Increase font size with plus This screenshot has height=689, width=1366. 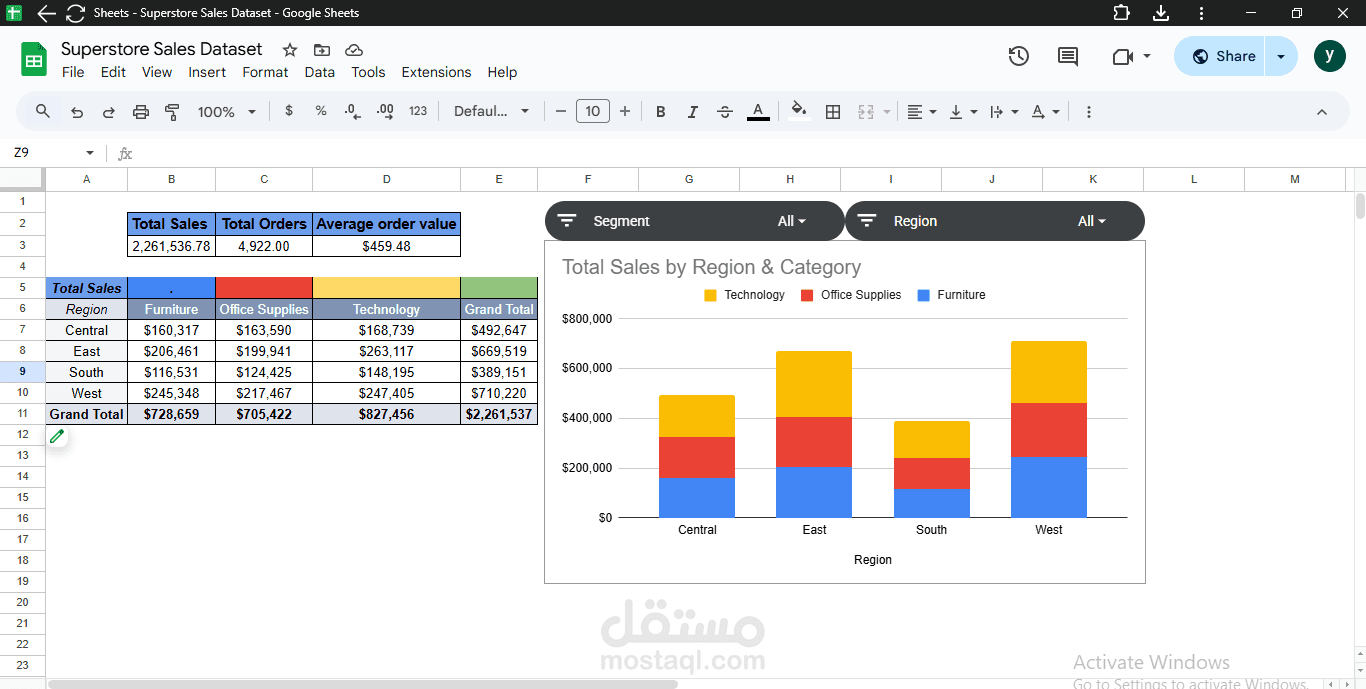click(625, 111)
